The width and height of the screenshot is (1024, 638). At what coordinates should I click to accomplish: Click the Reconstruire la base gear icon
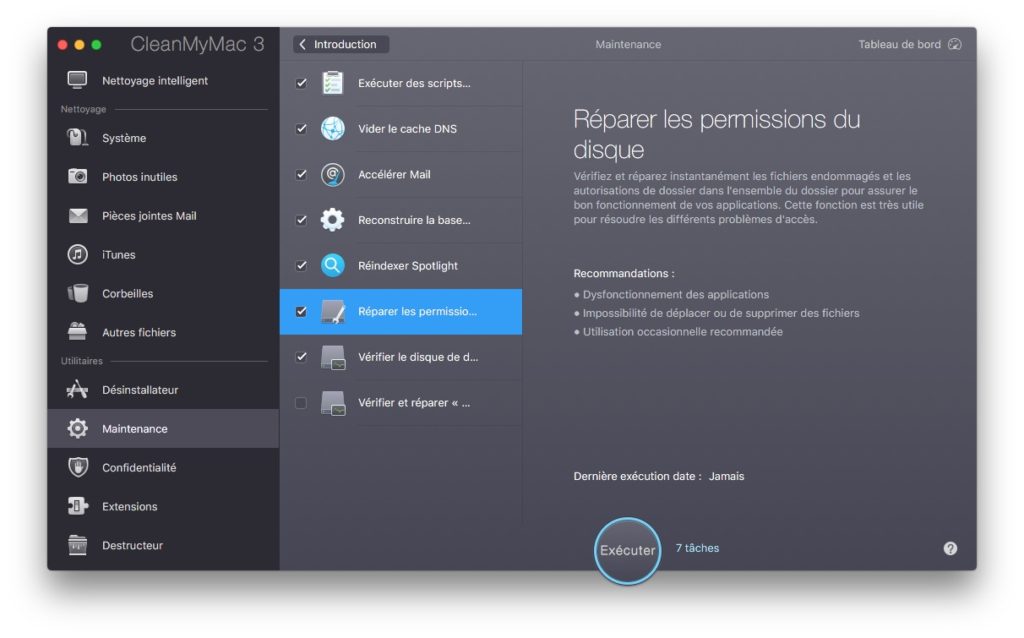click(332, 220)
